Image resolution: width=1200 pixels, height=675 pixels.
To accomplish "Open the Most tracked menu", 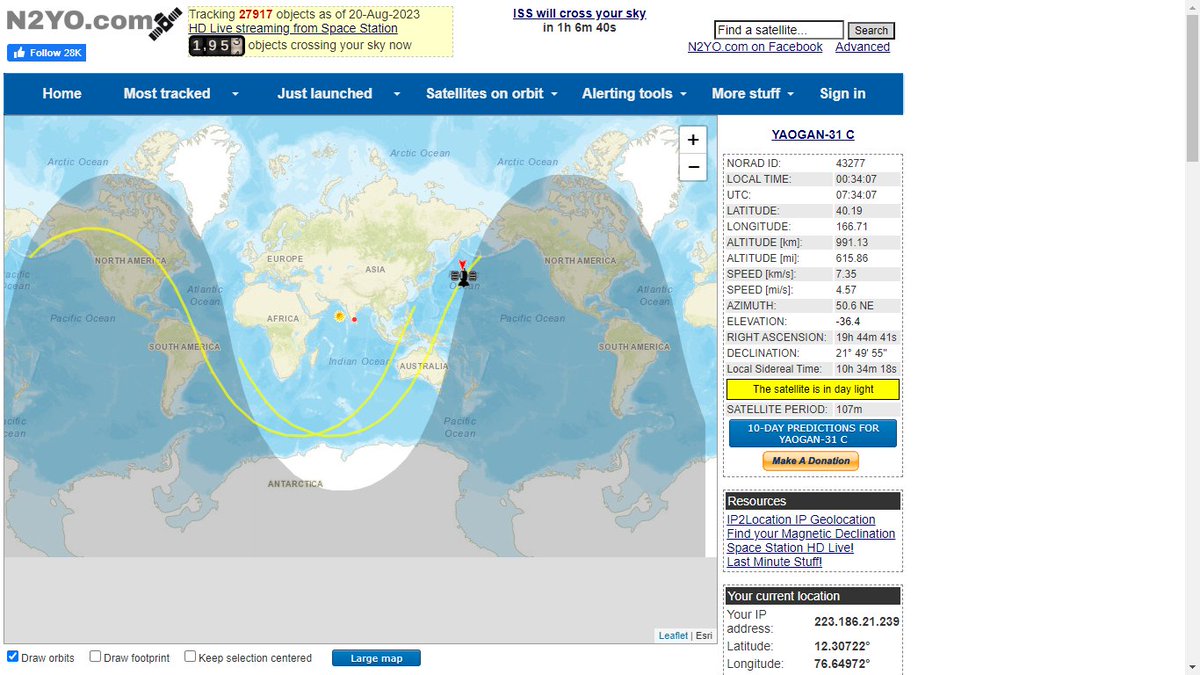I will point(167,93).
